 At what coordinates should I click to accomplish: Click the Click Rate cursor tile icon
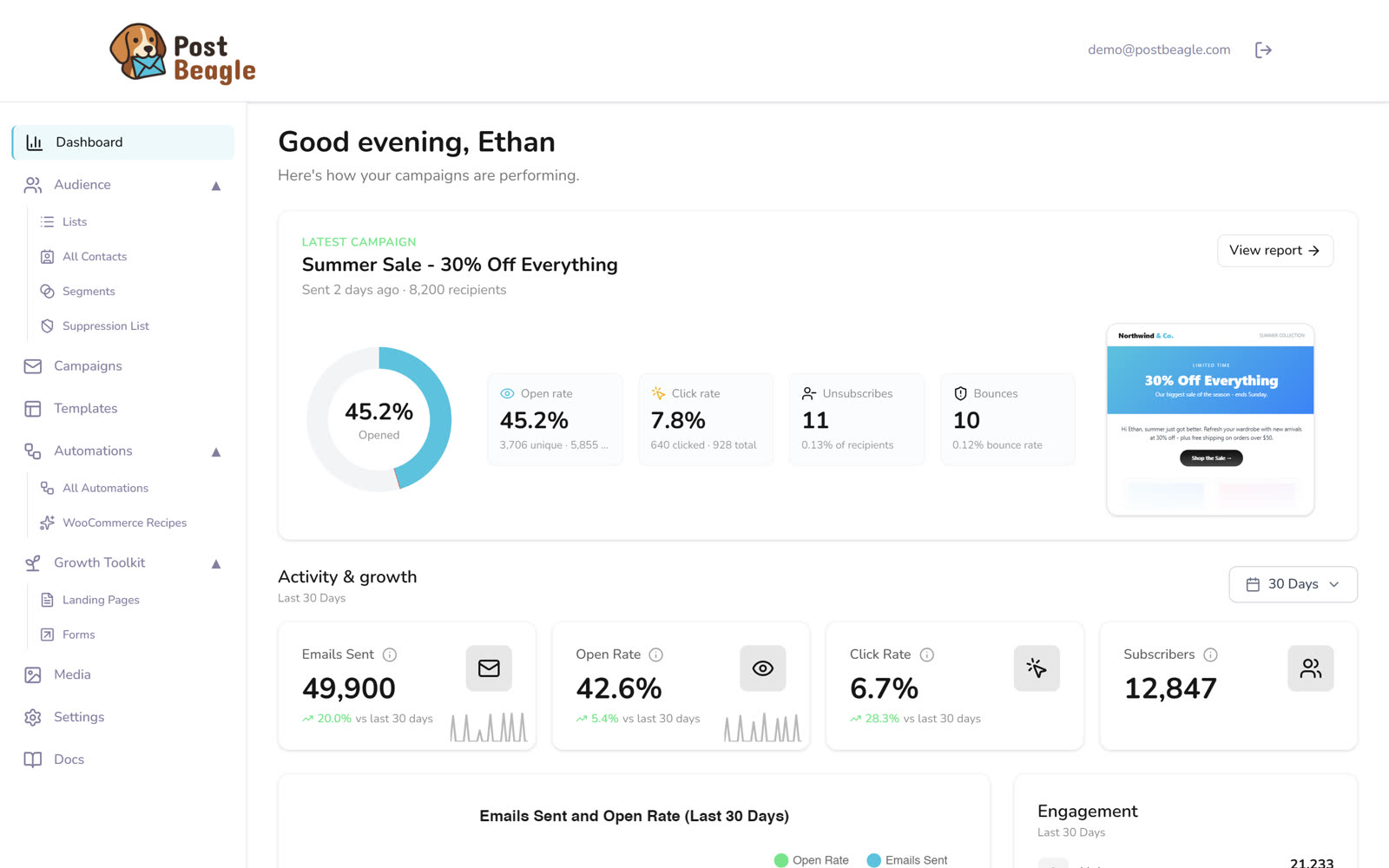tap(1037, 669)
